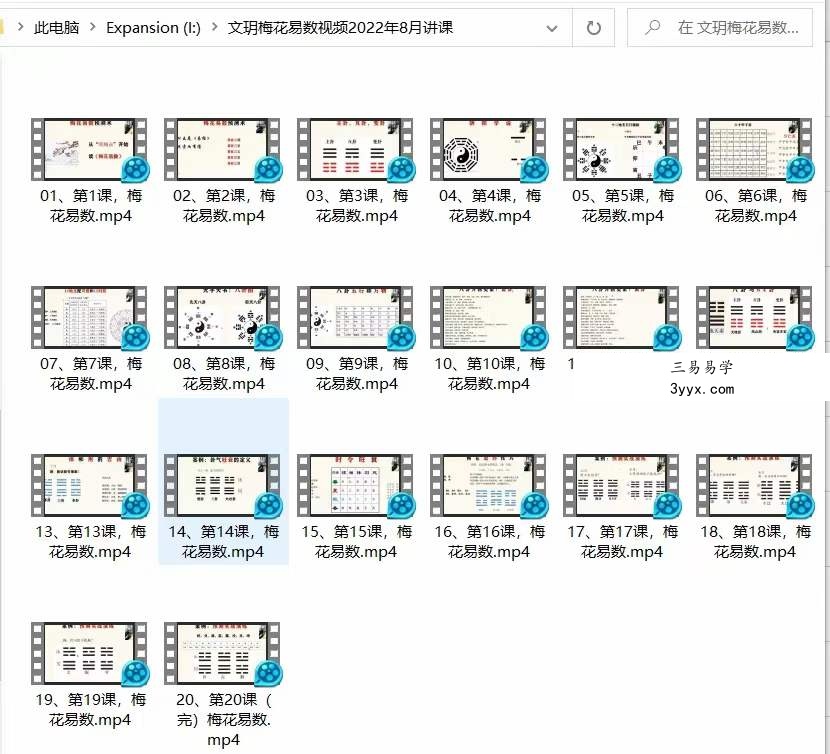Click file name 14、第14课，梅花易数.mp4
The height and width of the screenshot is (754, 830).
pos(223,542)
